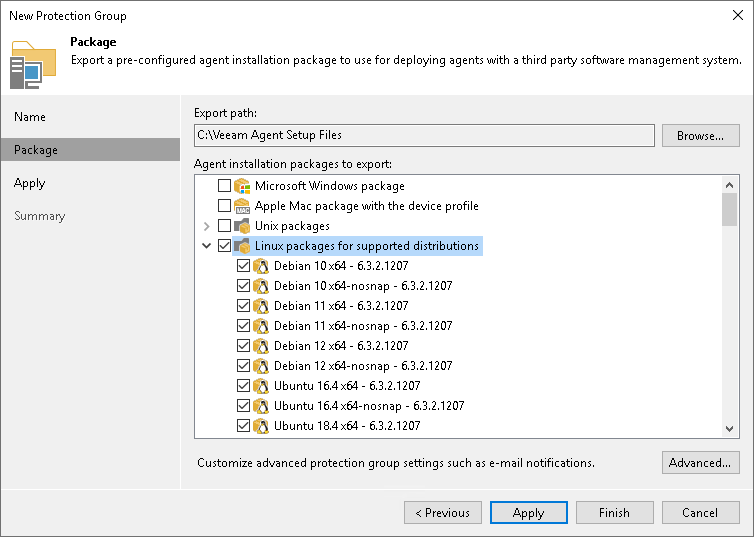Open the Advanced settings button

pyautogui.click(x=700, y=463)
